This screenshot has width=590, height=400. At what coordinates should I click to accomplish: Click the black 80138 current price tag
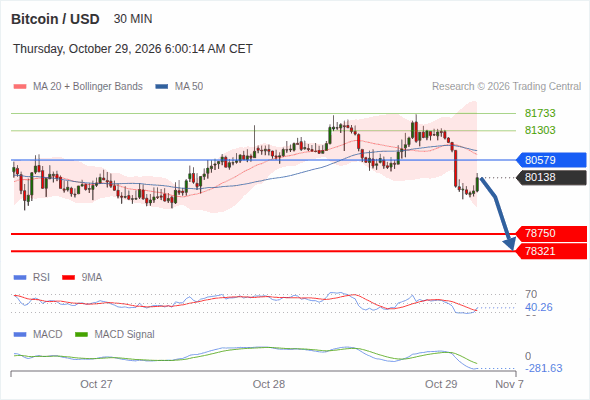pos(551,177)
